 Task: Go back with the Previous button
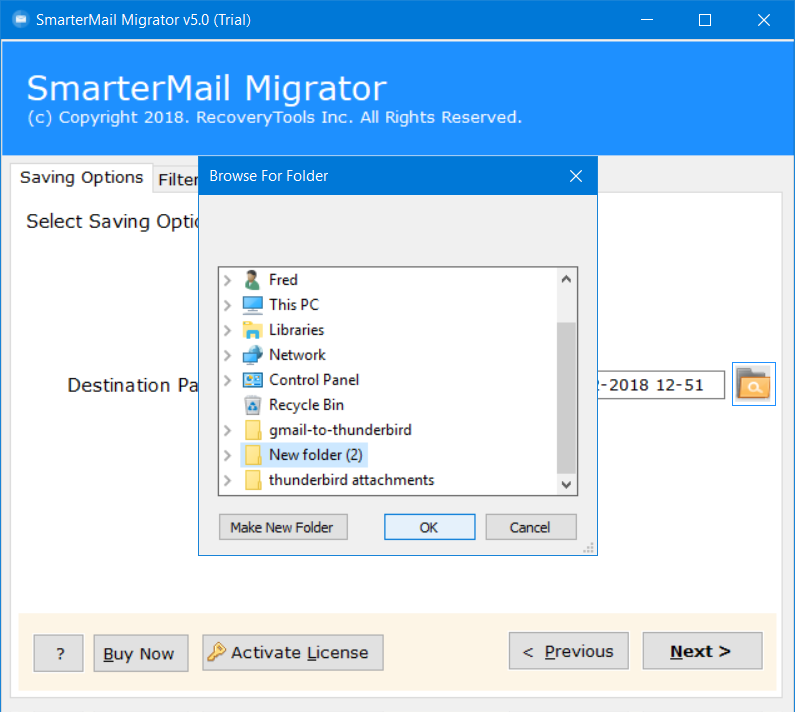click(x=568, y=651)
